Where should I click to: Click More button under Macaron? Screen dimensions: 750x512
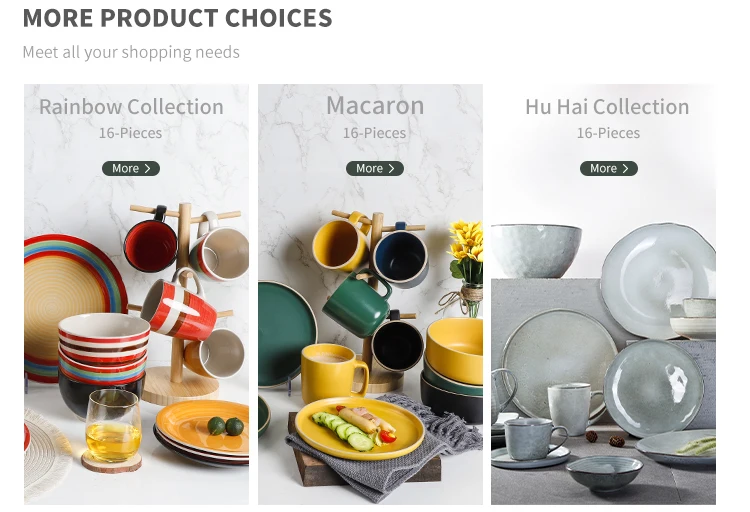click(375, 168)
